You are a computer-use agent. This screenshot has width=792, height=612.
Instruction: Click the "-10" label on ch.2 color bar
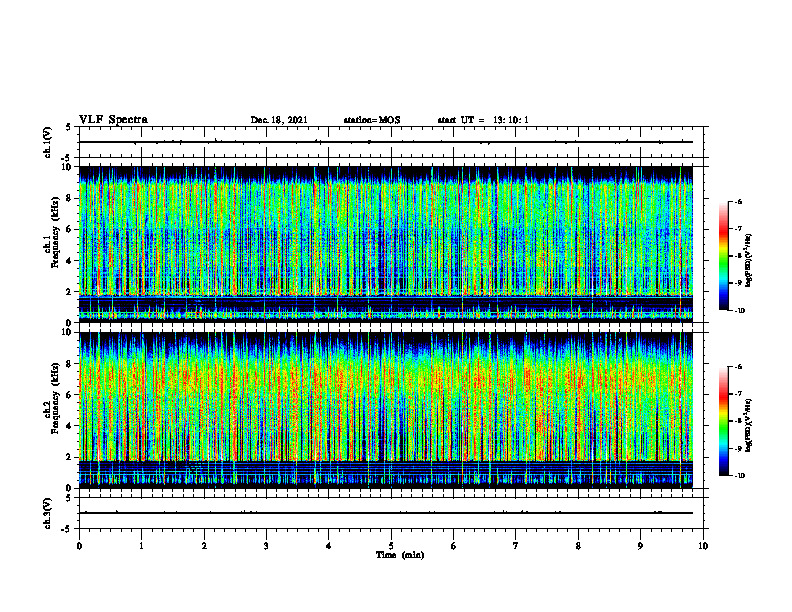point(739,476)
